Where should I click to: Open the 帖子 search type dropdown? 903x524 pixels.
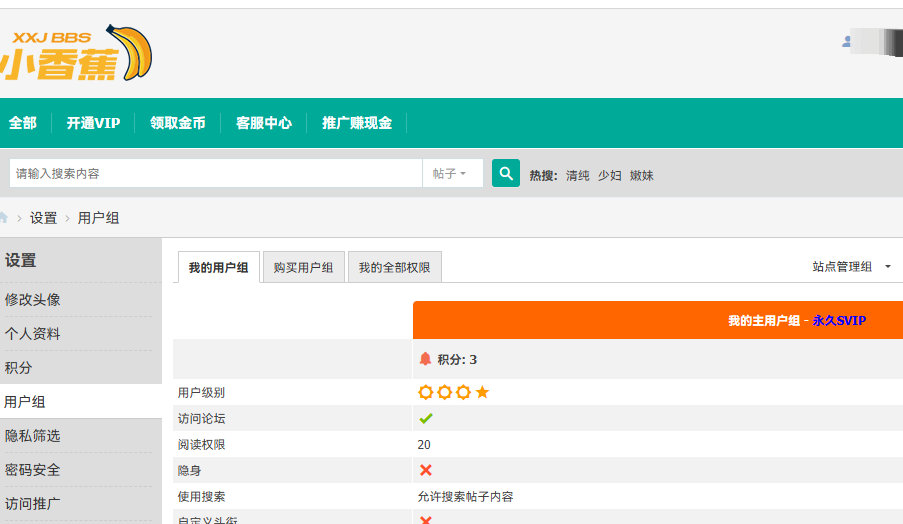[x=453, y=173]
